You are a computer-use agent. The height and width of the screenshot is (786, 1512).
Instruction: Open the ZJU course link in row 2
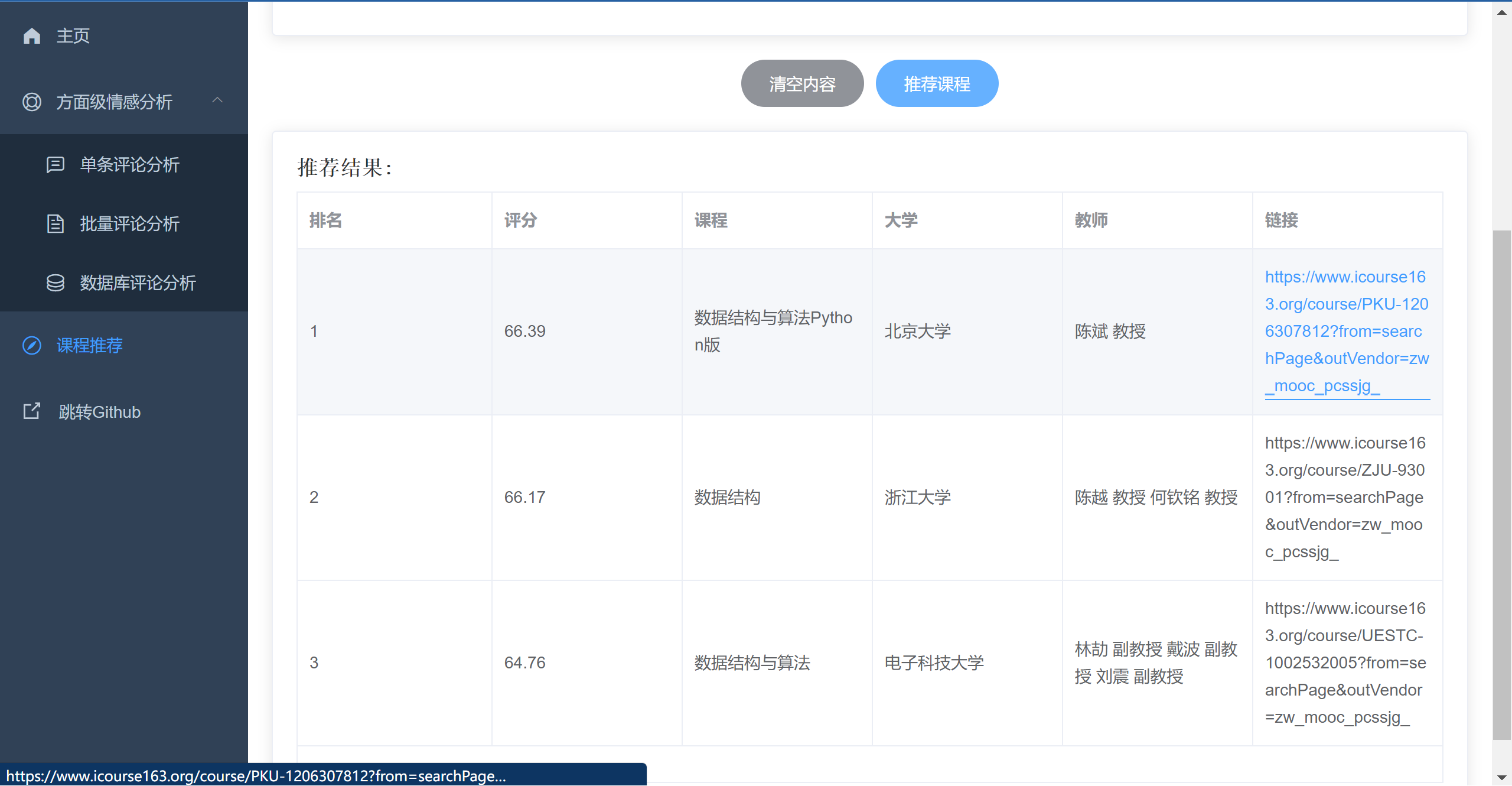[1345, 497]
